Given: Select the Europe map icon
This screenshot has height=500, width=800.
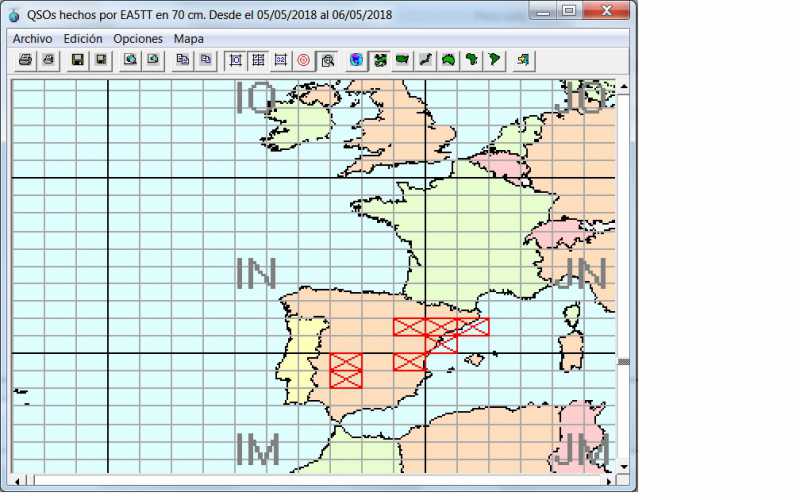Looking at the screenshot, I should (x=380, y=60).
